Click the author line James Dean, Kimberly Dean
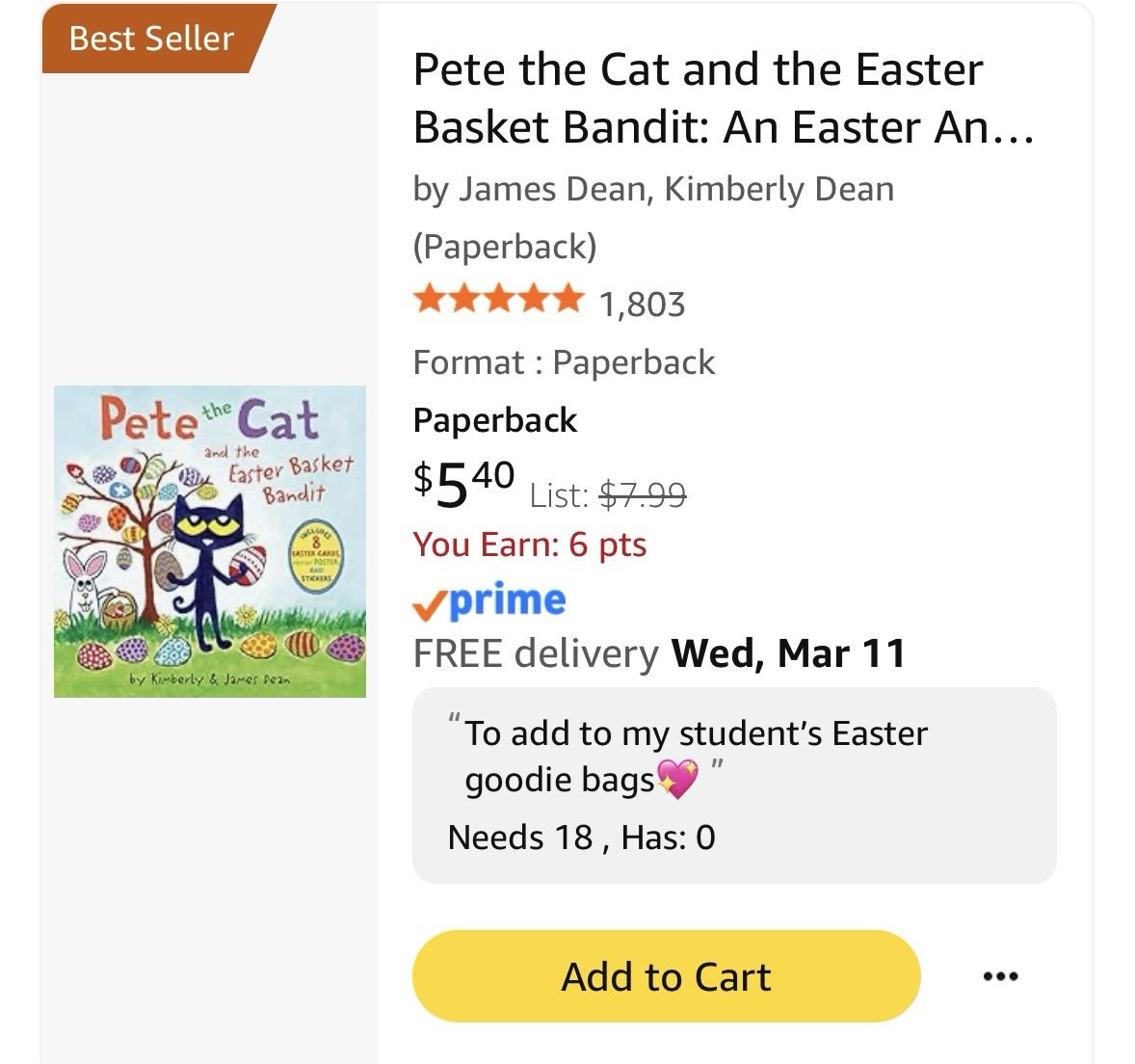Image resolution: width=1135 pixels, height=1064 pixels. point(653,189)
